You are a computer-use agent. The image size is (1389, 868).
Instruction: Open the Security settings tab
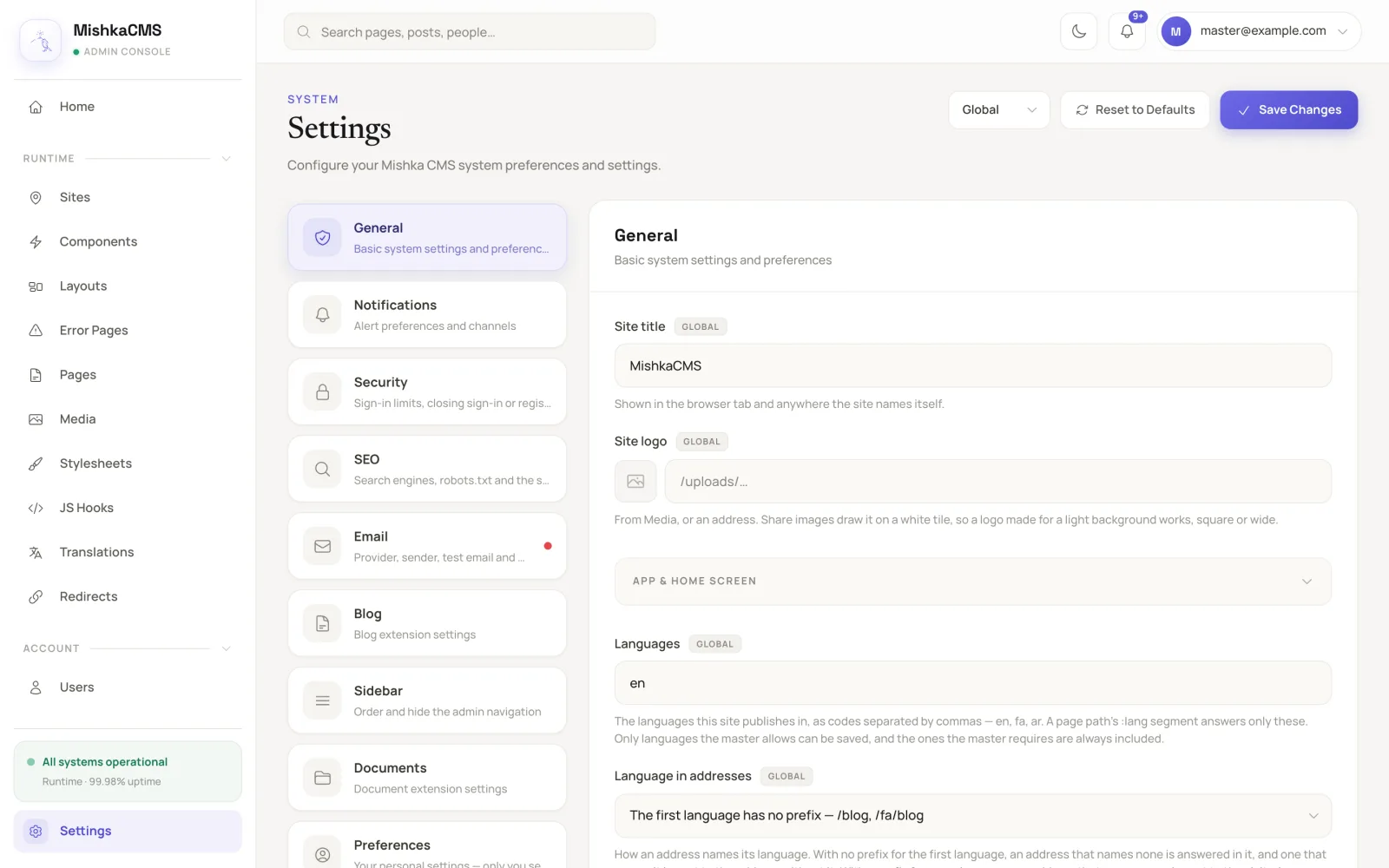(x=427, y=391)
